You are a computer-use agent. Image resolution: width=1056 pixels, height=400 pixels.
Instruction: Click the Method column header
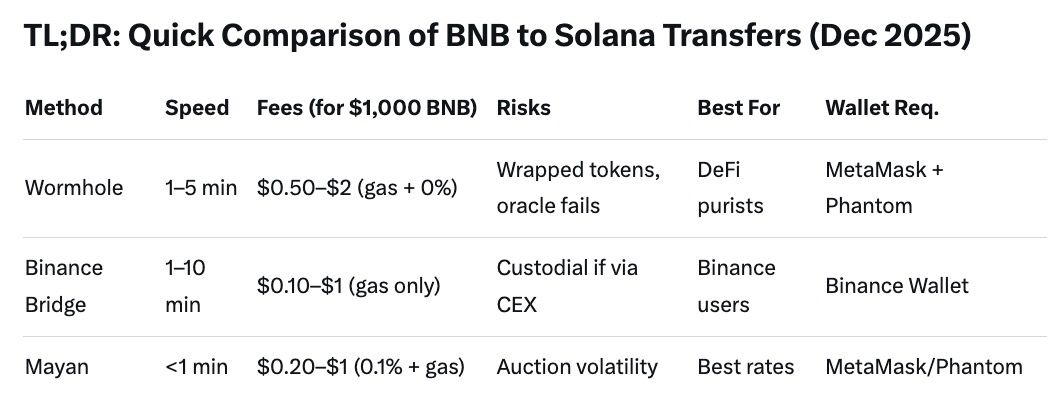[63, 108]
